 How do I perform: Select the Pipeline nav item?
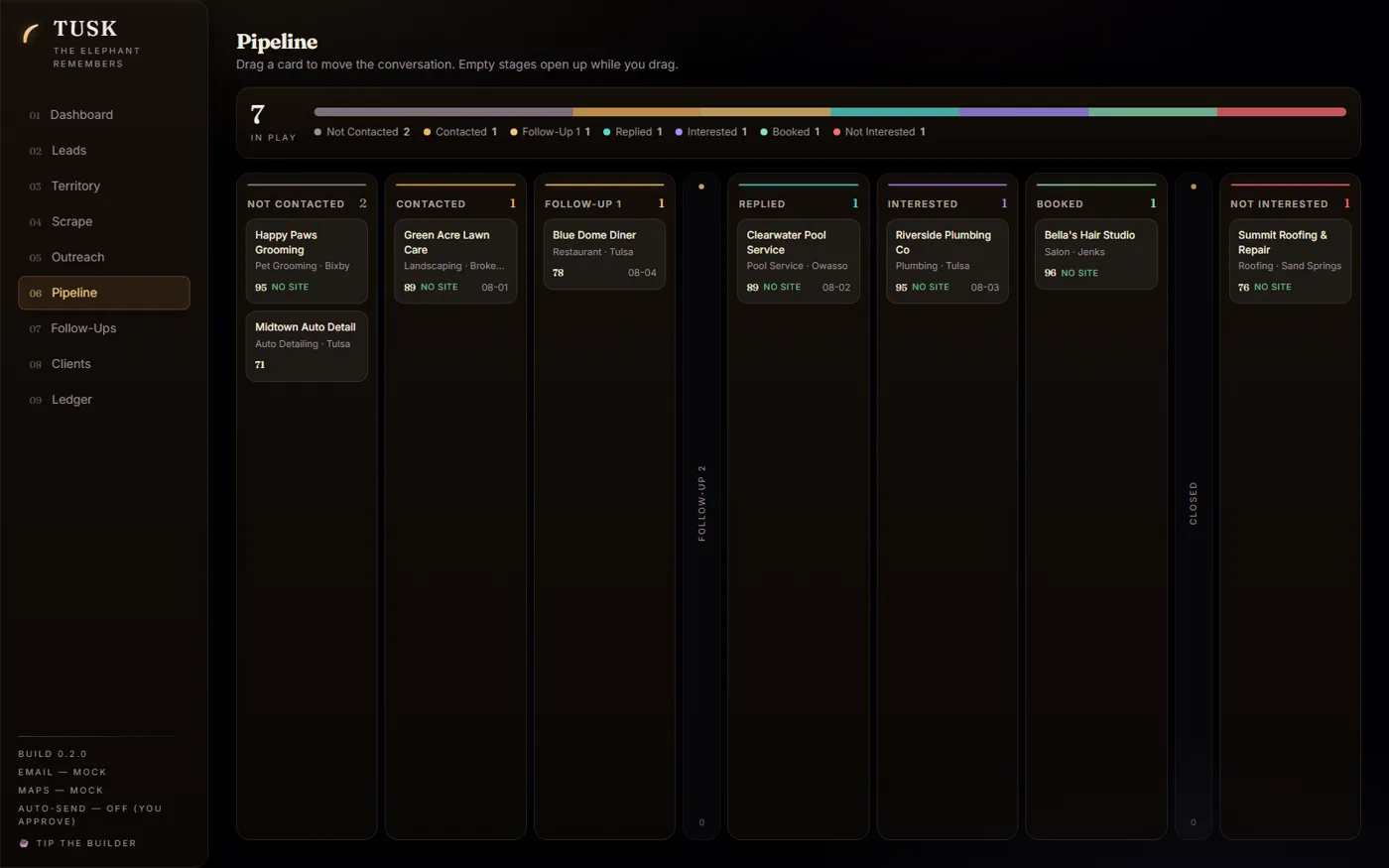point(103,293)
